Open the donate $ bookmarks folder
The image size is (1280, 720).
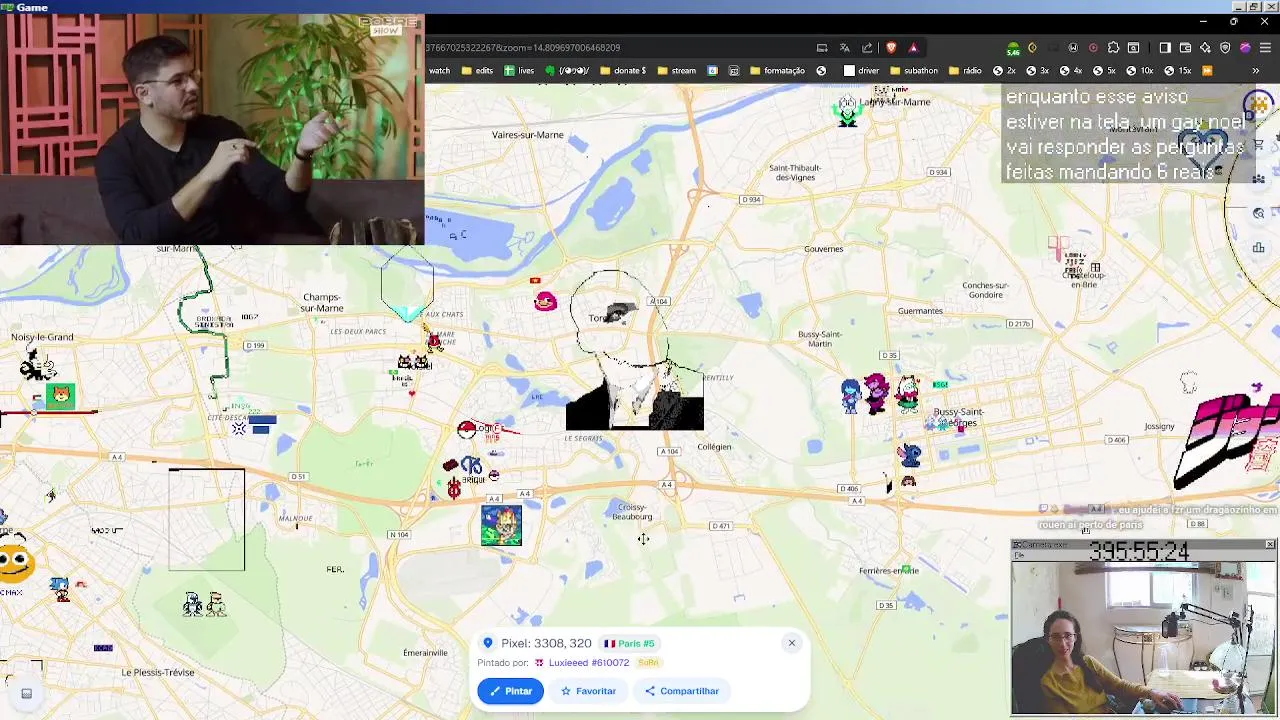coord(623,71)
